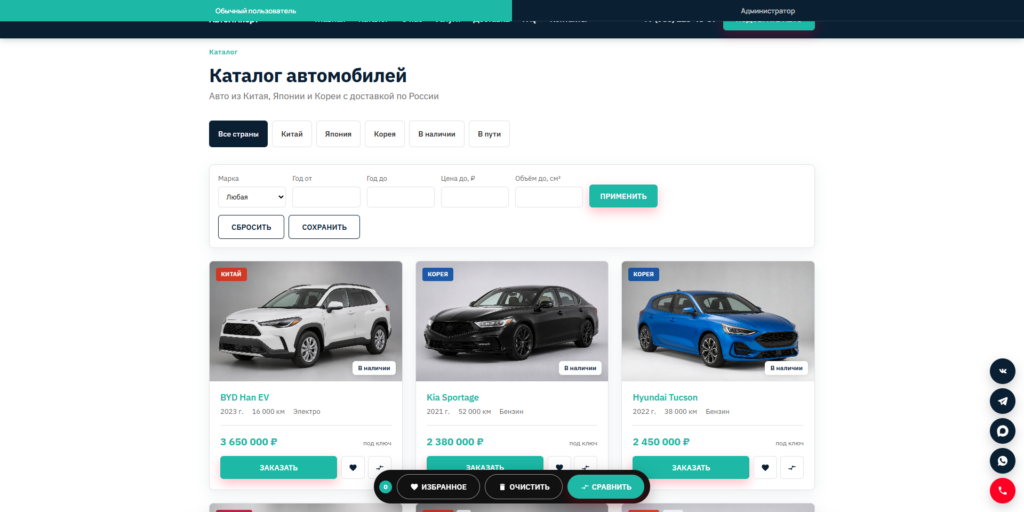The height and width of the screenshot is (512, 1024).
Task: Select the В наличии filter tab
Action: [437, 134]
